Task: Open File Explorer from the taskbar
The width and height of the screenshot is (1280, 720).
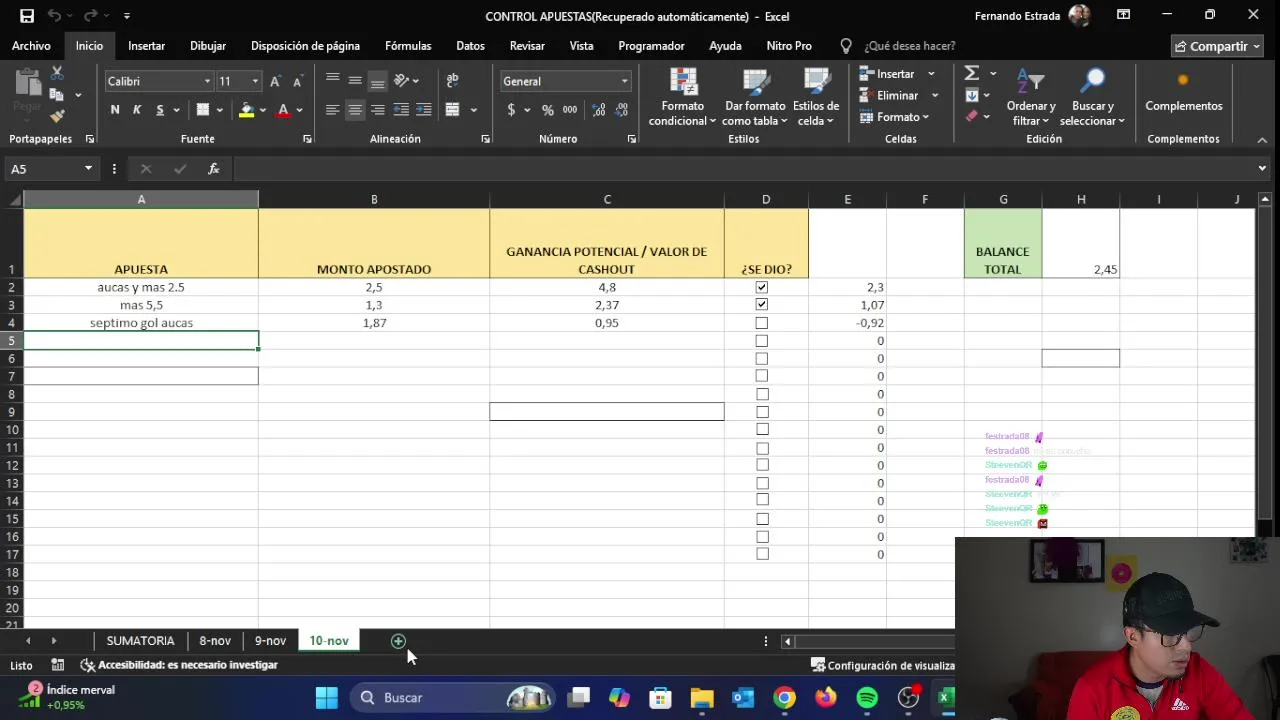Action: pyautogui.click(x=702, y=698)
